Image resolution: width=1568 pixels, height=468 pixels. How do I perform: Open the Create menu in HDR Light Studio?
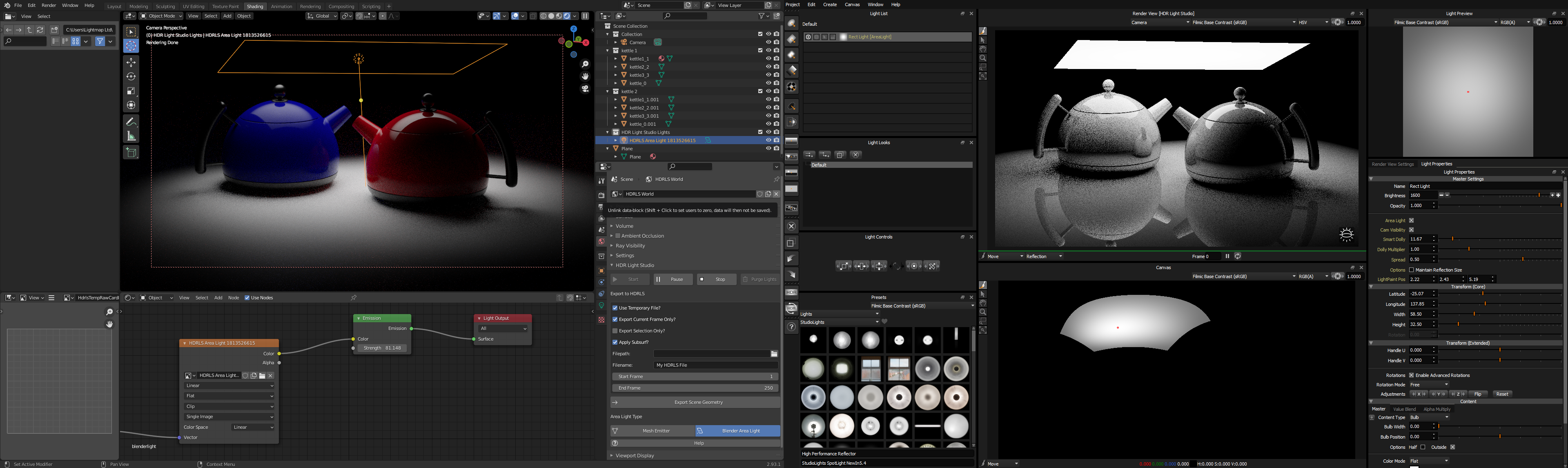click(x=830, y=4)
